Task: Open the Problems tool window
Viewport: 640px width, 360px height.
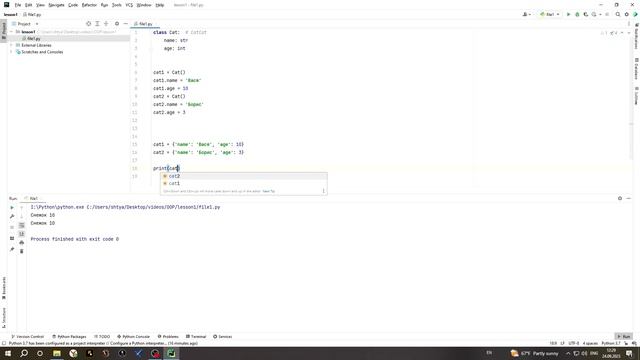Action: coord(168,337)
